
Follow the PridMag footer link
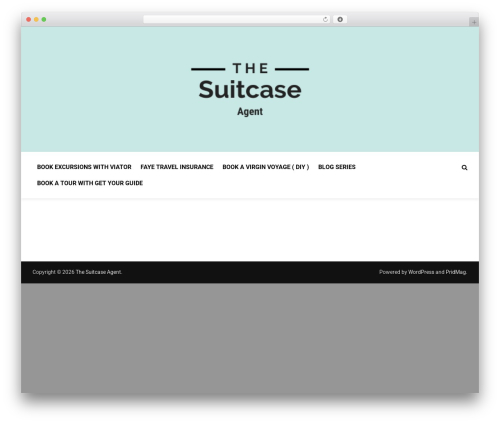(x=456, y=272)
